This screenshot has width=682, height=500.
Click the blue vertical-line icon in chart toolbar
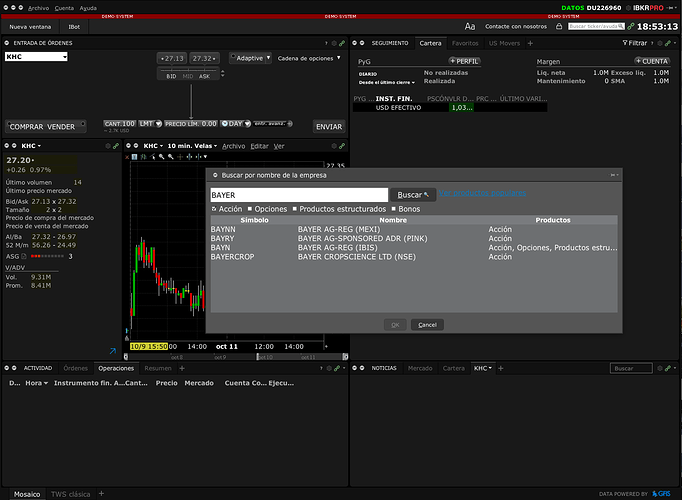point(189,157)
